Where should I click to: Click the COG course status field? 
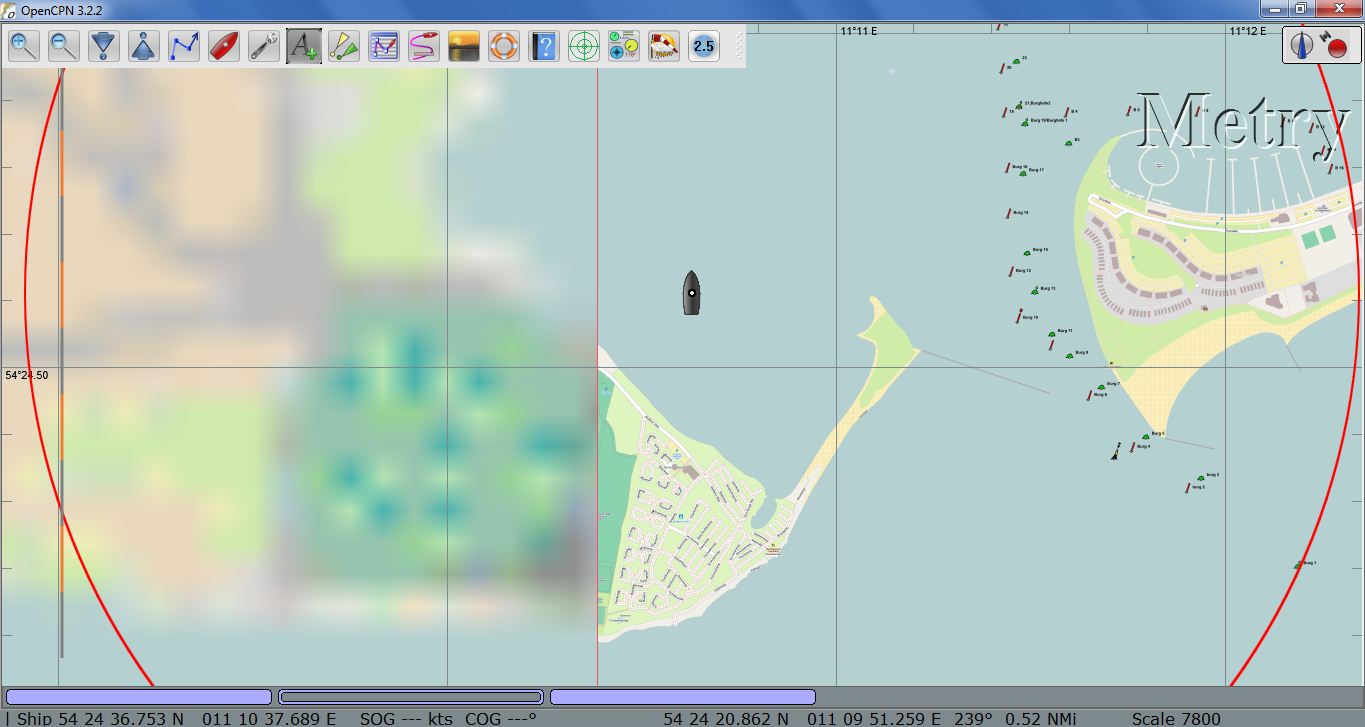(501, 718)
